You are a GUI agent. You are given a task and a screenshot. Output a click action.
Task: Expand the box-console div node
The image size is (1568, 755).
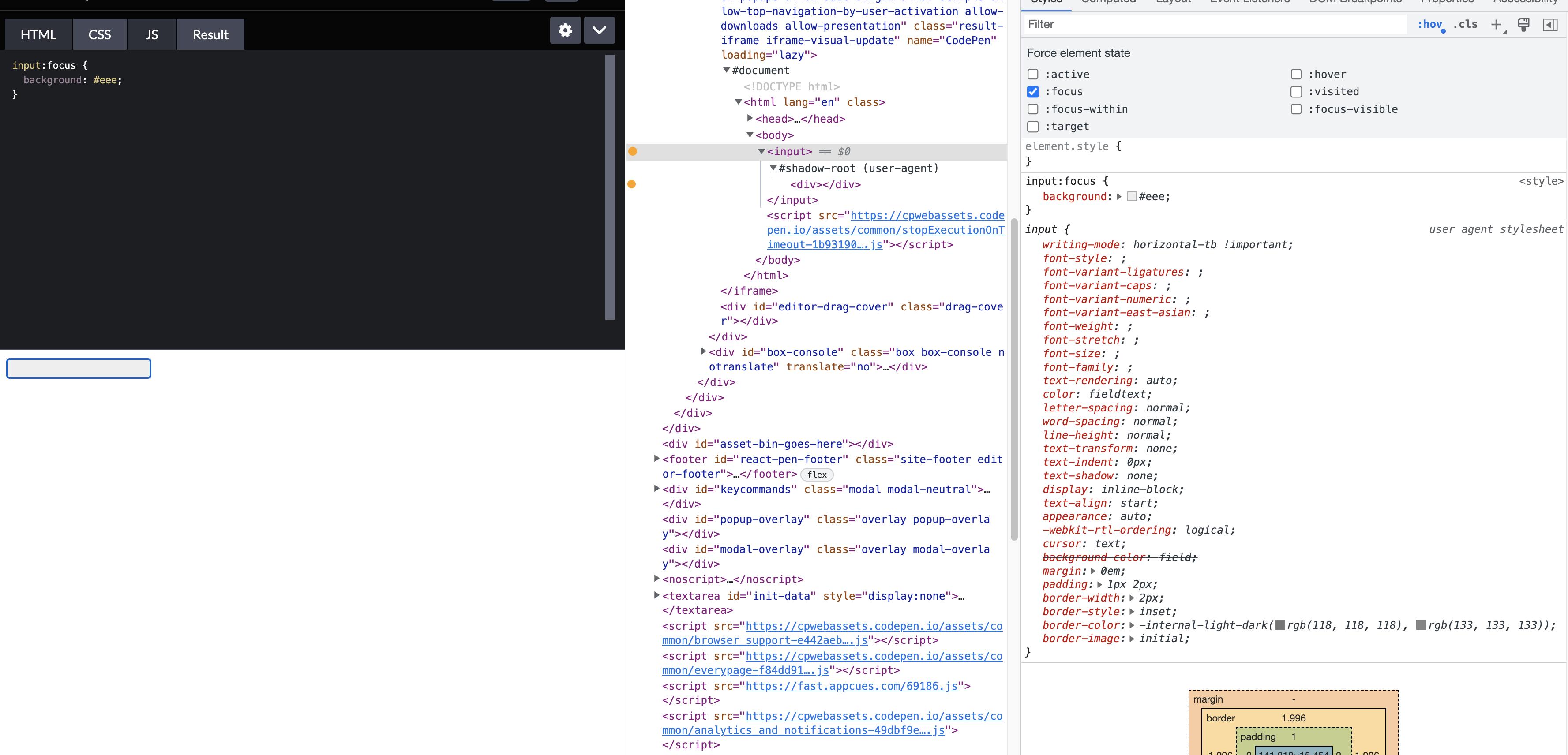[703, 351]
